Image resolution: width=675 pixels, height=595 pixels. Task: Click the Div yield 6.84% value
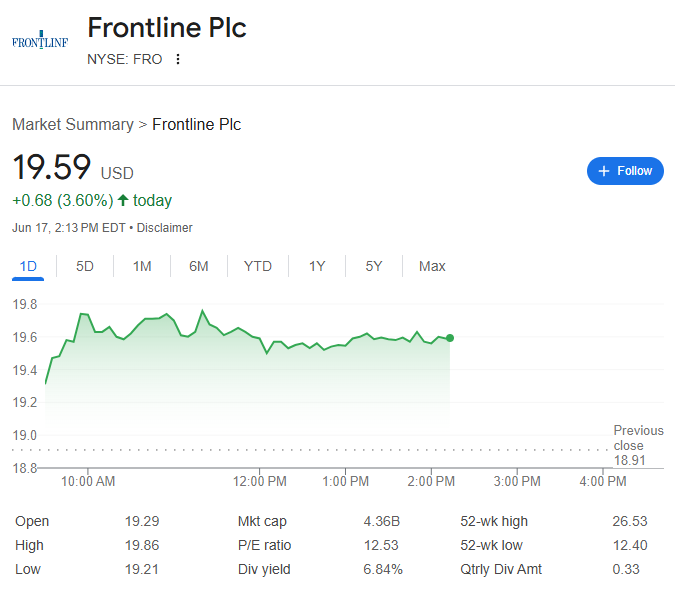(x=383, y=569)
